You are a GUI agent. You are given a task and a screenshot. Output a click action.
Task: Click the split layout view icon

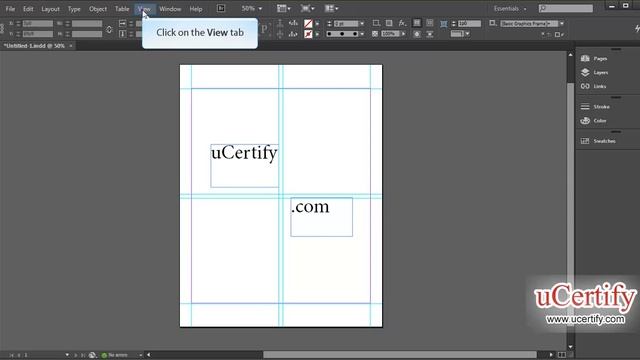point(562,355)
